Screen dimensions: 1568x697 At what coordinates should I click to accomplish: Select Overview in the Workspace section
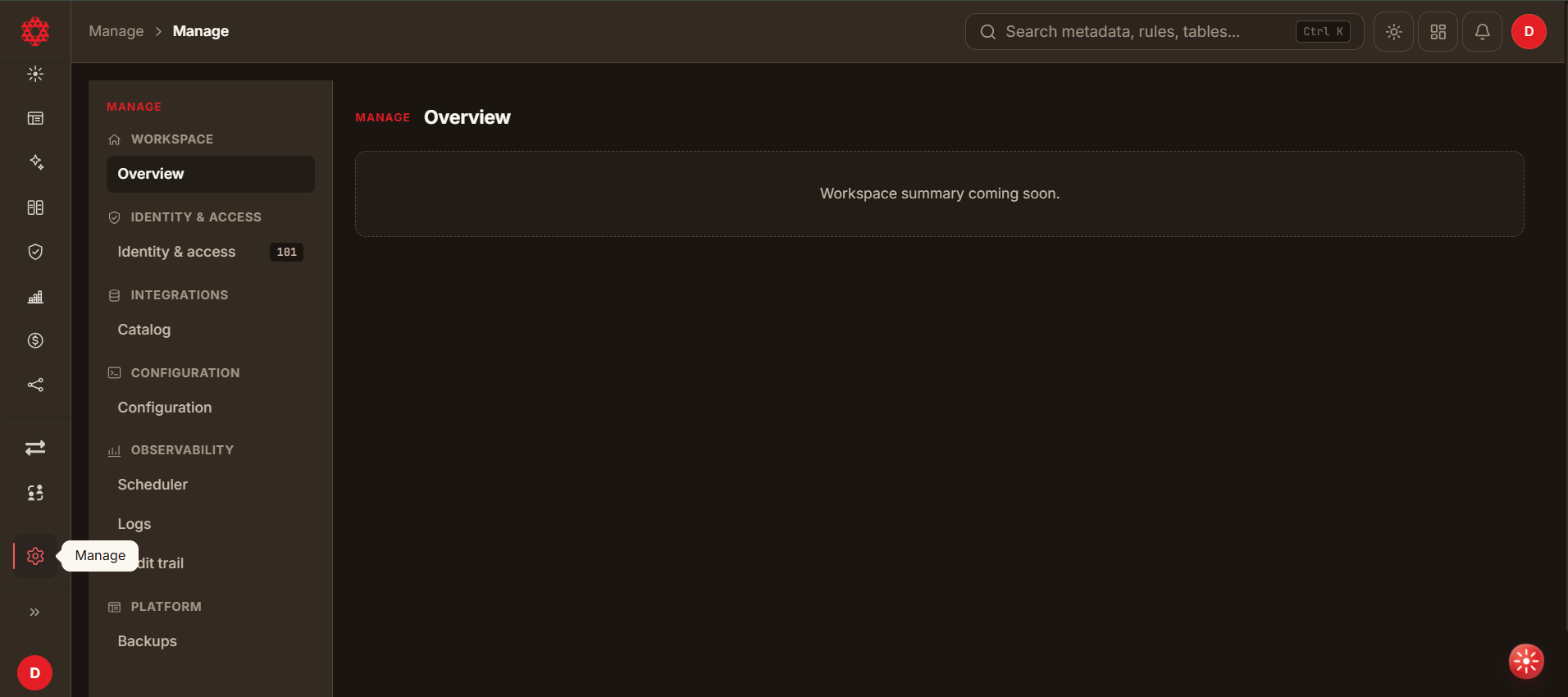(x=211, y=174)
